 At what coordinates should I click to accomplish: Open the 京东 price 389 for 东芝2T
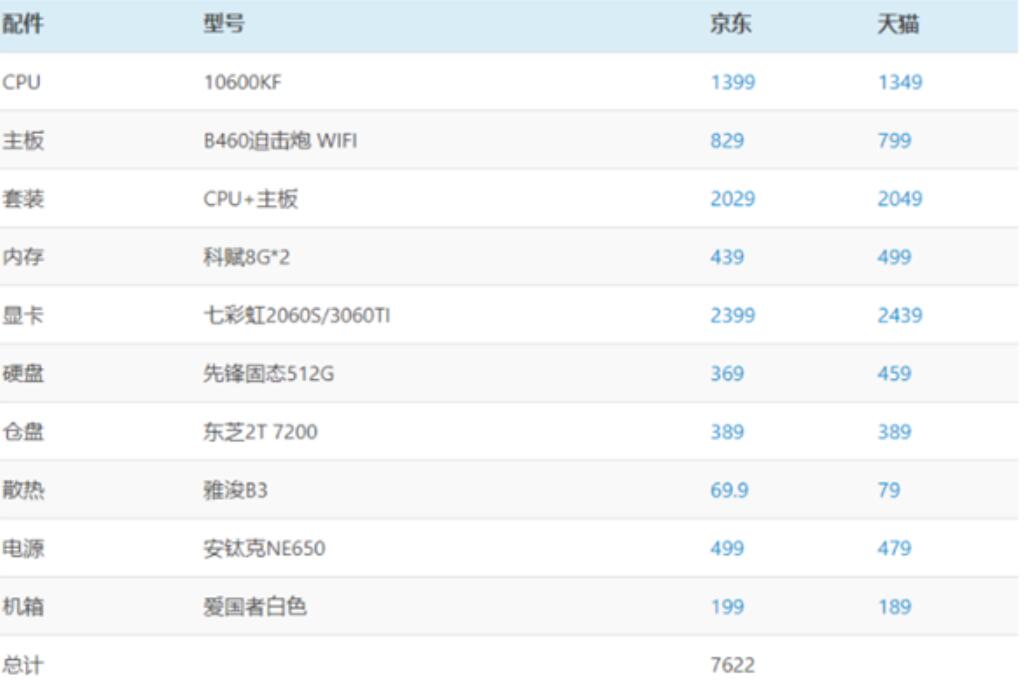click(x=727, y=432)
